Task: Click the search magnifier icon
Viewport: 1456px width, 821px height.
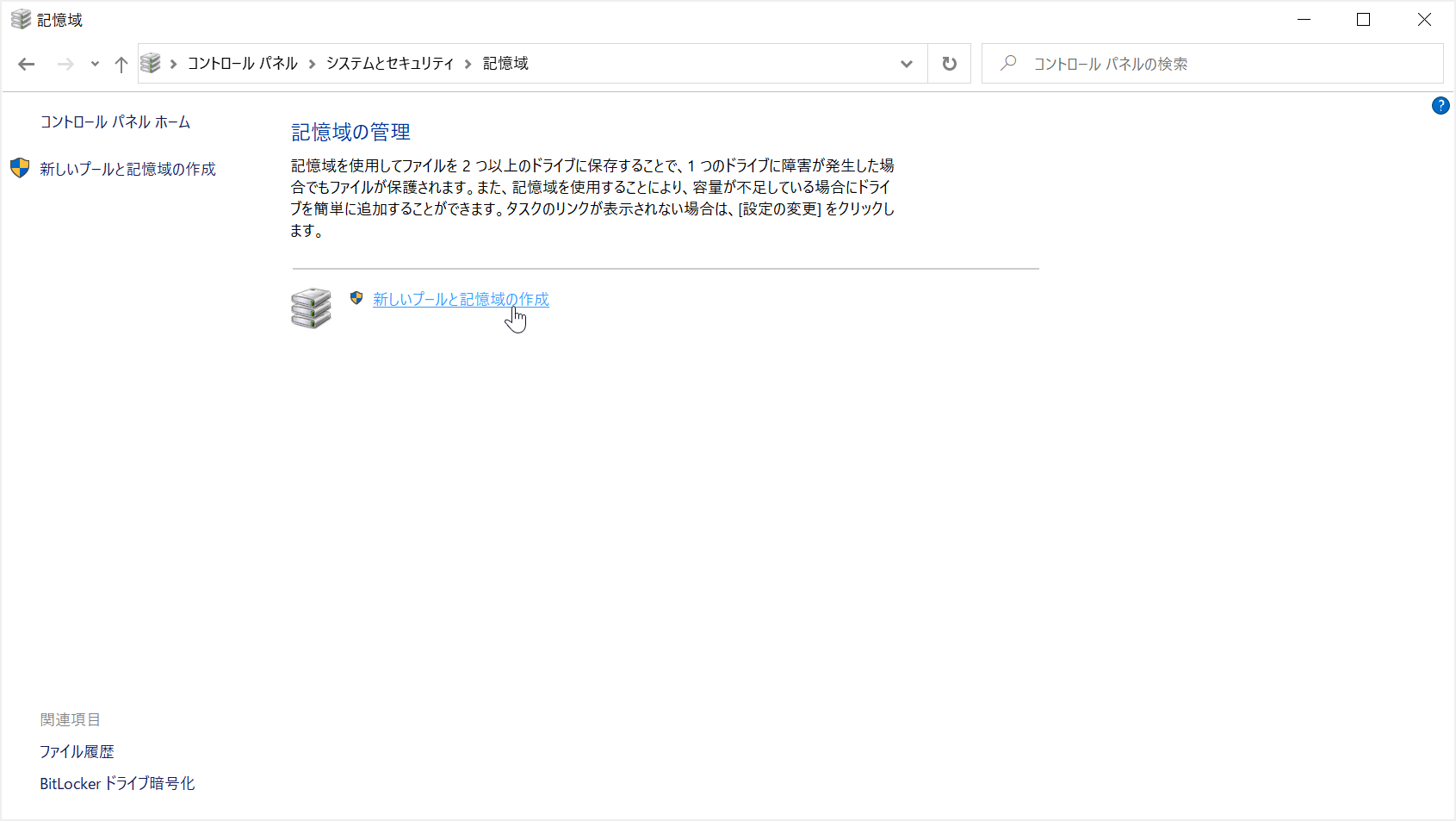Action: [x=1008, y=63]
